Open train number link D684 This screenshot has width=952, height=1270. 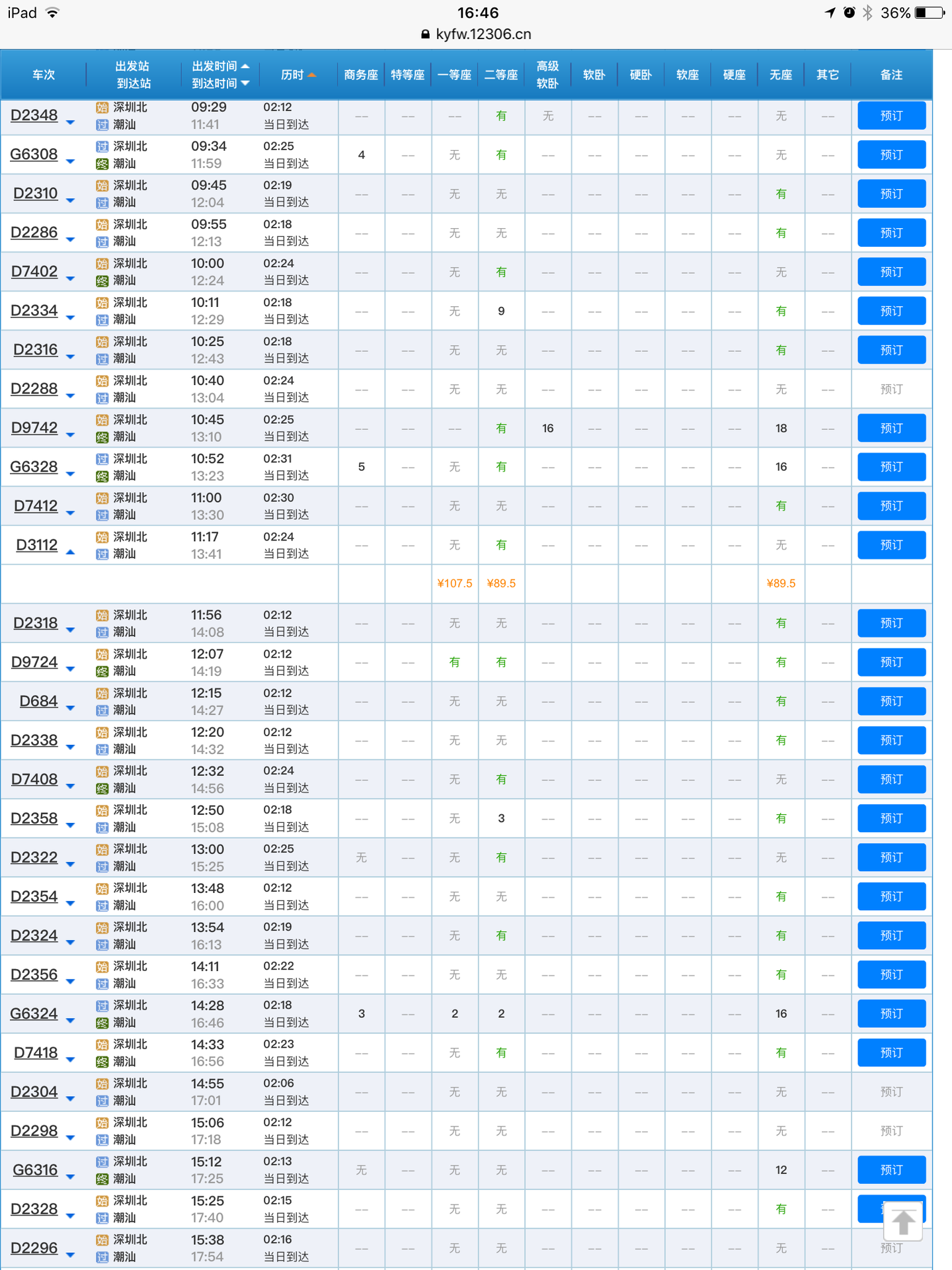coord(38,701)
